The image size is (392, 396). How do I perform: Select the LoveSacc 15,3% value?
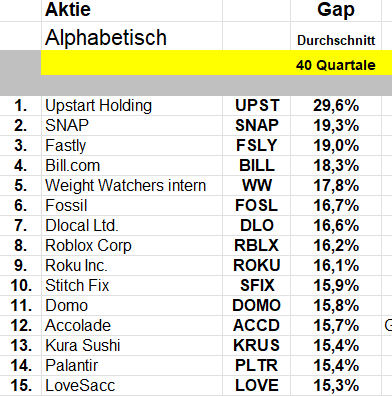coord(336,386)
